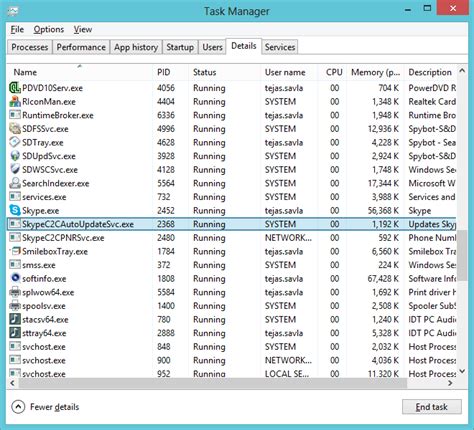Click the Task Manager title bar icon
The width and height of the screenshot is (474, 430).
point(13,11)
